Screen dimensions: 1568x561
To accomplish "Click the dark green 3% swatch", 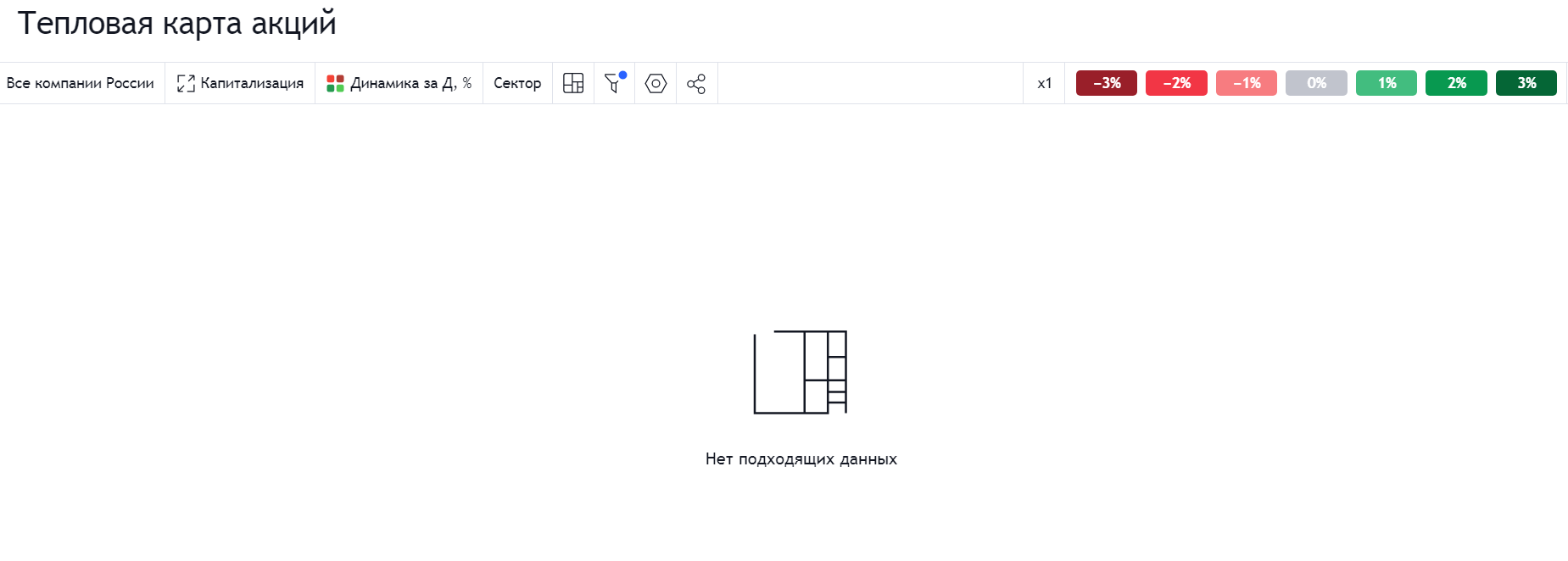I will pyautogui.click(x=1526, y=83).
